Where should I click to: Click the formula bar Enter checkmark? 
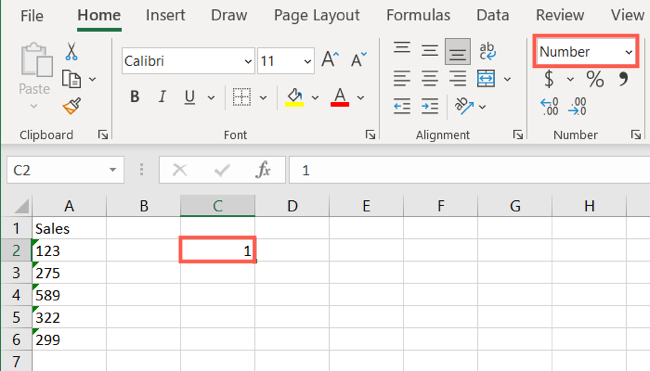(222, 170)
